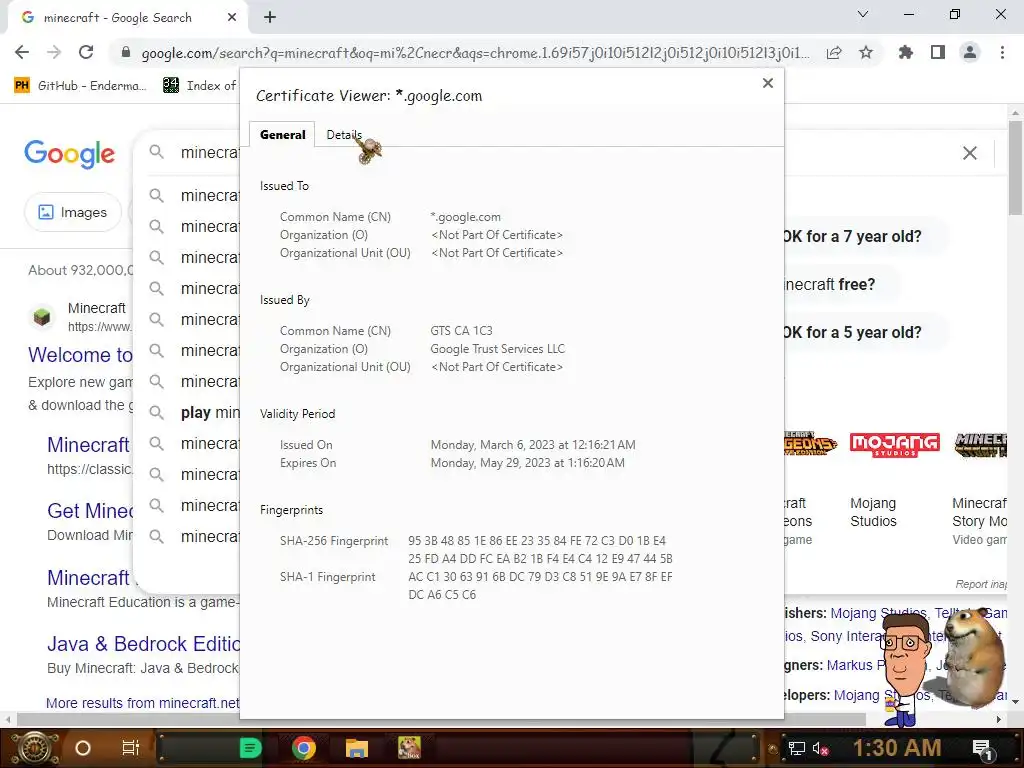The height and width of the screenshot is (768, 1024).
Task: Click the Markus Persson developer link
Action: (857, 665)
